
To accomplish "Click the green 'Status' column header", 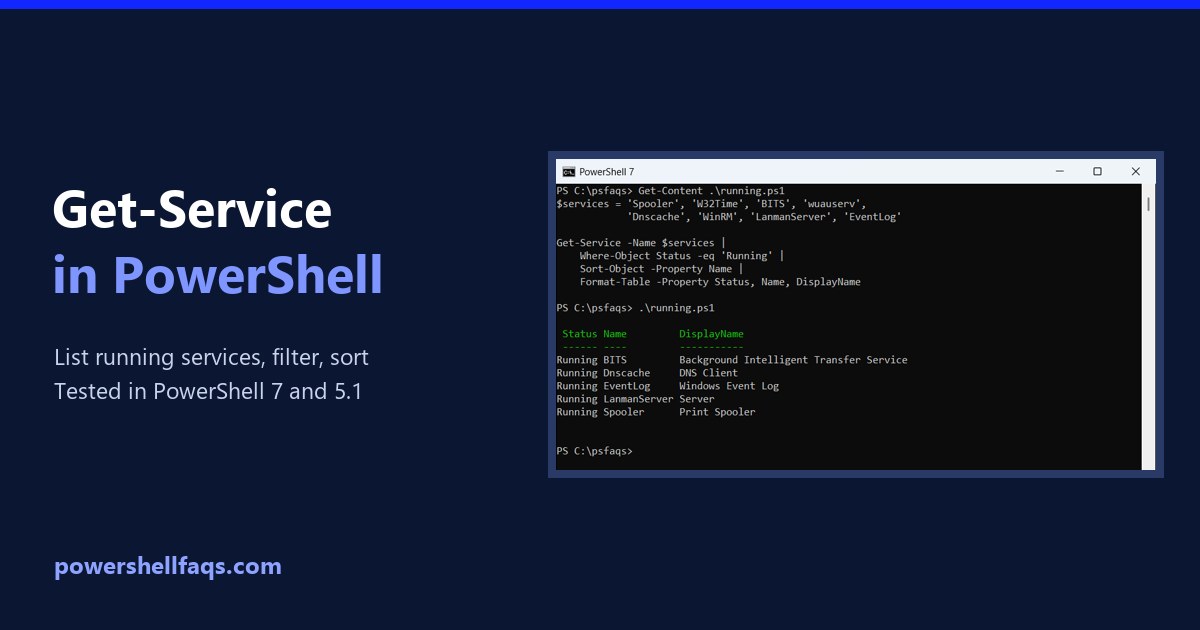I will pos(580,334).
